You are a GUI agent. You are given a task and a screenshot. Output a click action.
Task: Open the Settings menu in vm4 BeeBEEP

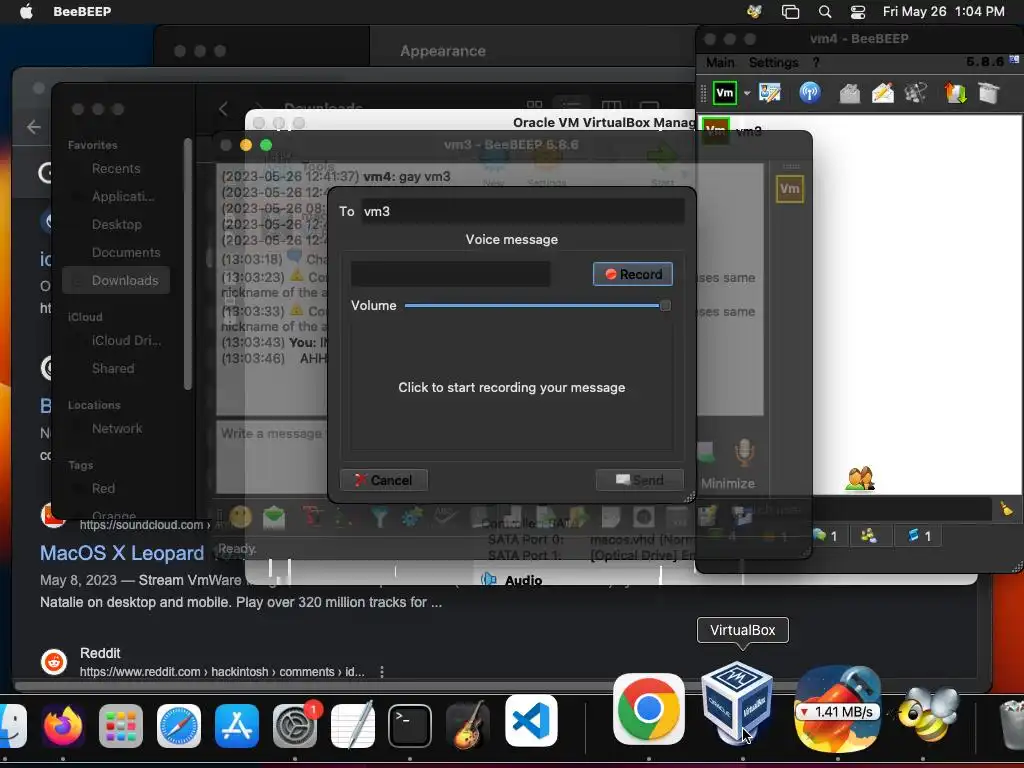pyautogui.click(x=773, y=63)
